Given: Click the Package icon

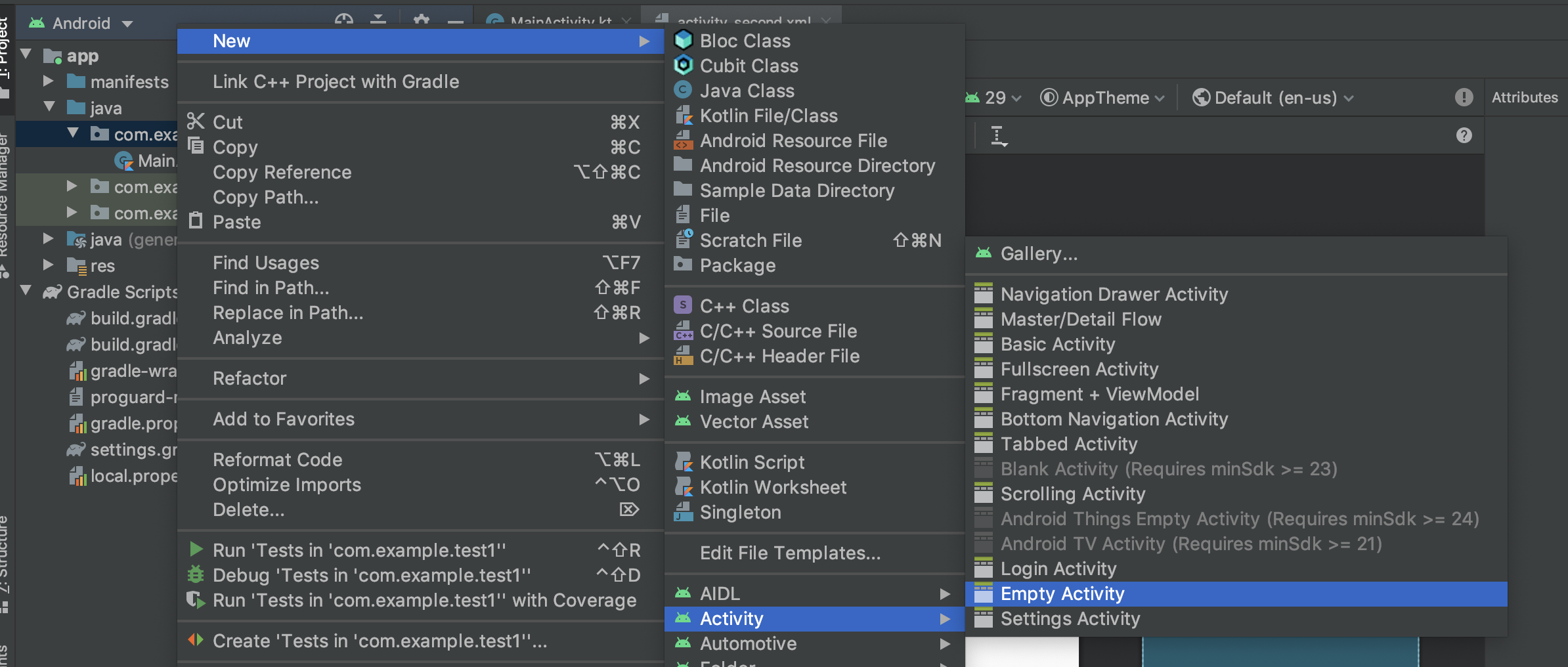Looking at the screenshot, I should coord(684,264).
